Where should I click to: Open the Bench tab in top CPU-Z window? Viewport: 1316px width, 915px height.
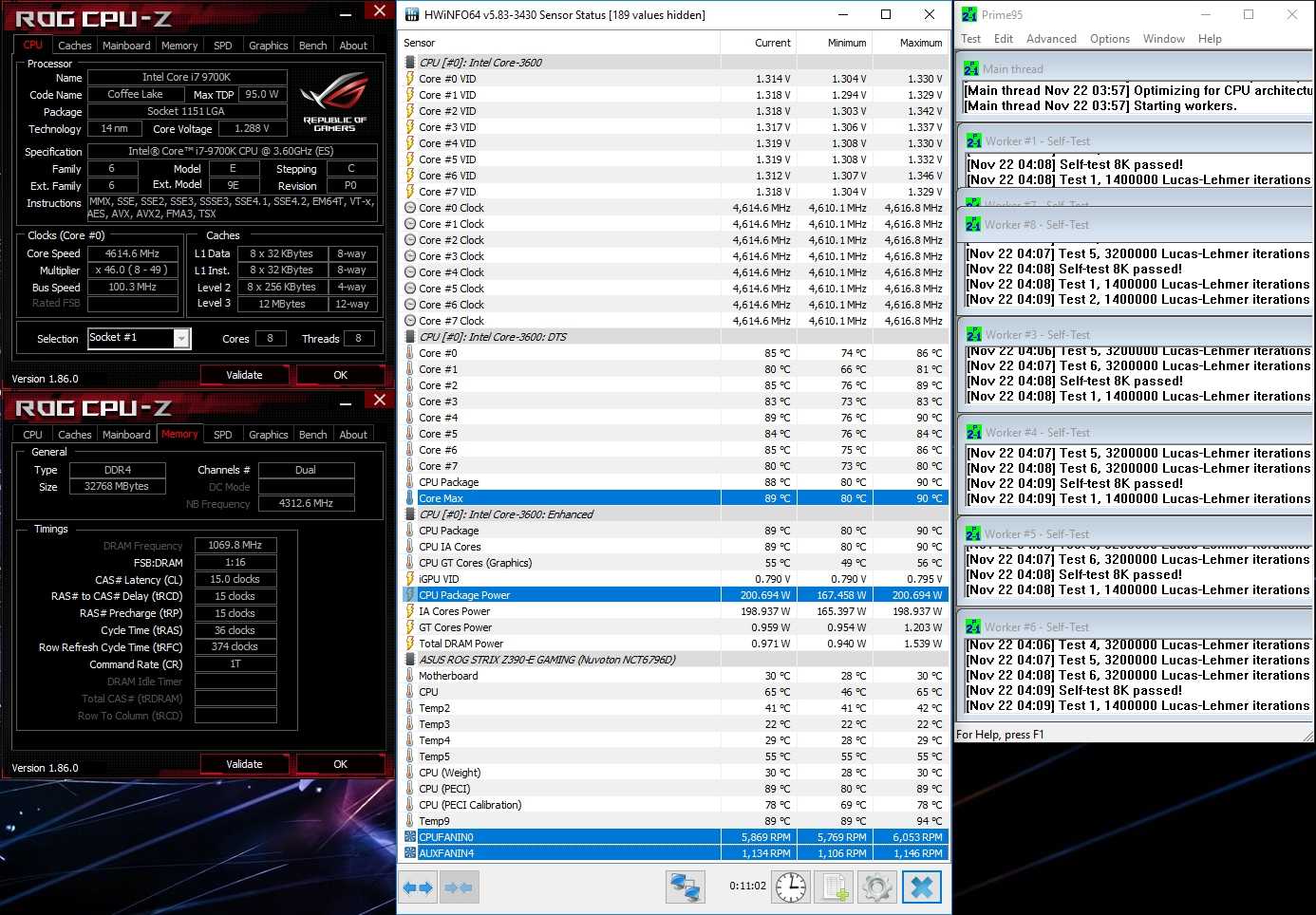[312, 46]
